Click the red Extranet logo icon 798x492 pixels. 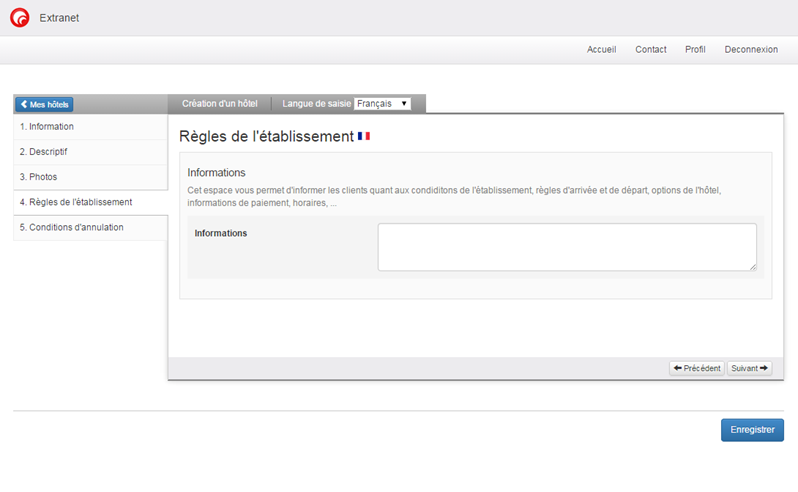click(19, 18)
